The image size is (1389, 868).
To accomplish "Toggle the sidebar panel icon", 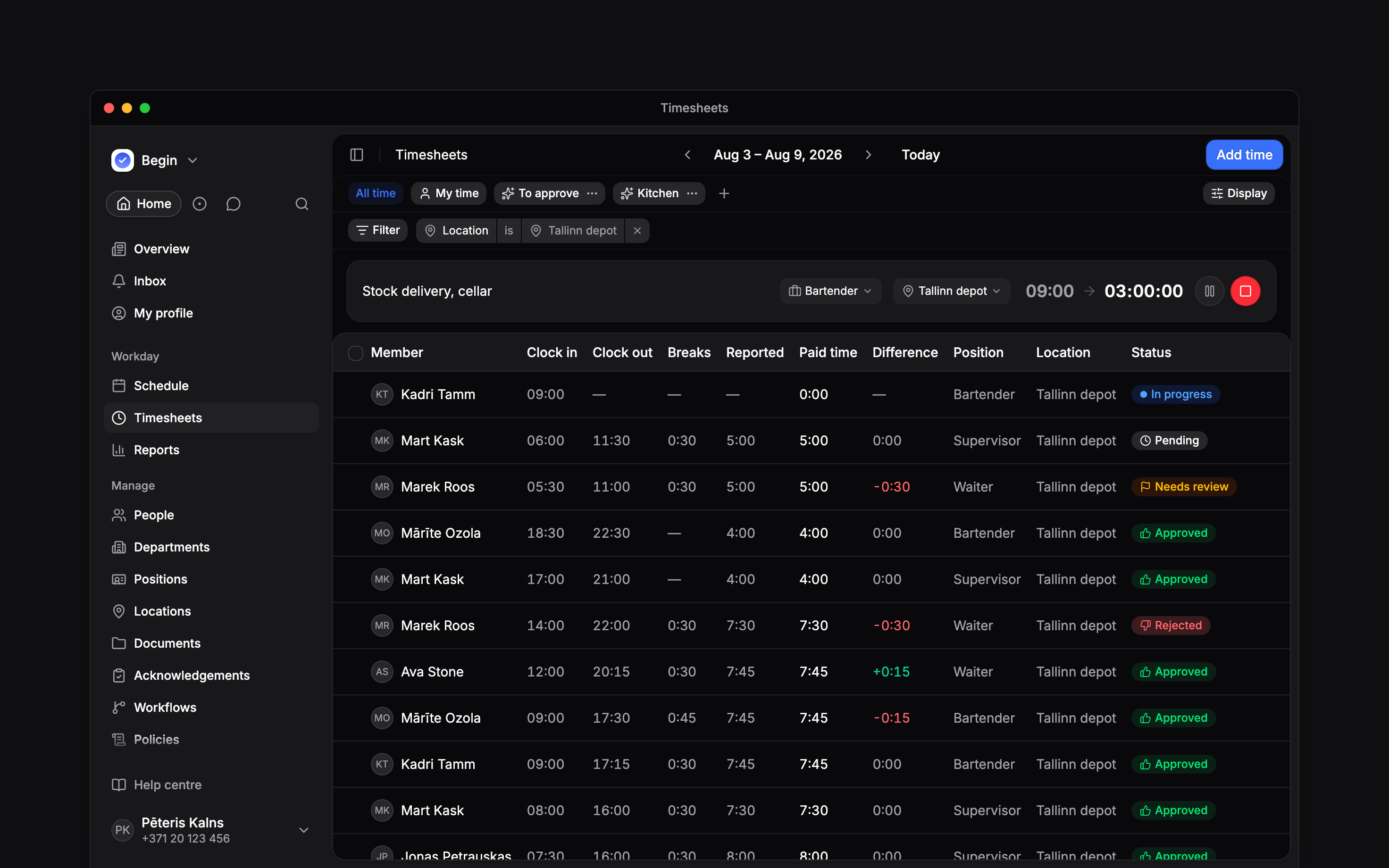I will 356,154.
